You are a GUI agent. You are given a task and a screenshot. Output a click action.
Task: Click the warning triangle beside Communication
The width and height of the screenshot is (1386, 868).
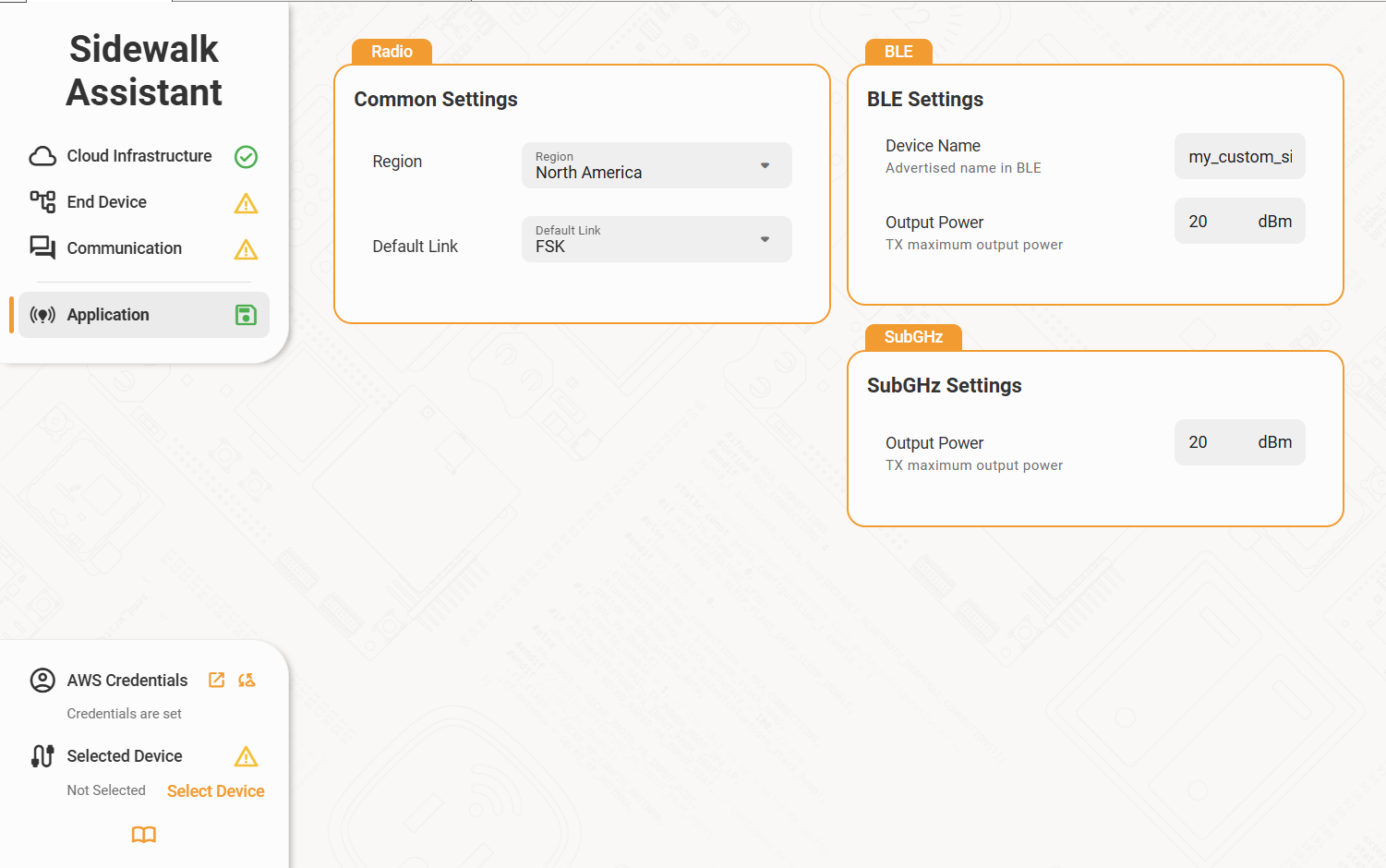pos(246,249)
